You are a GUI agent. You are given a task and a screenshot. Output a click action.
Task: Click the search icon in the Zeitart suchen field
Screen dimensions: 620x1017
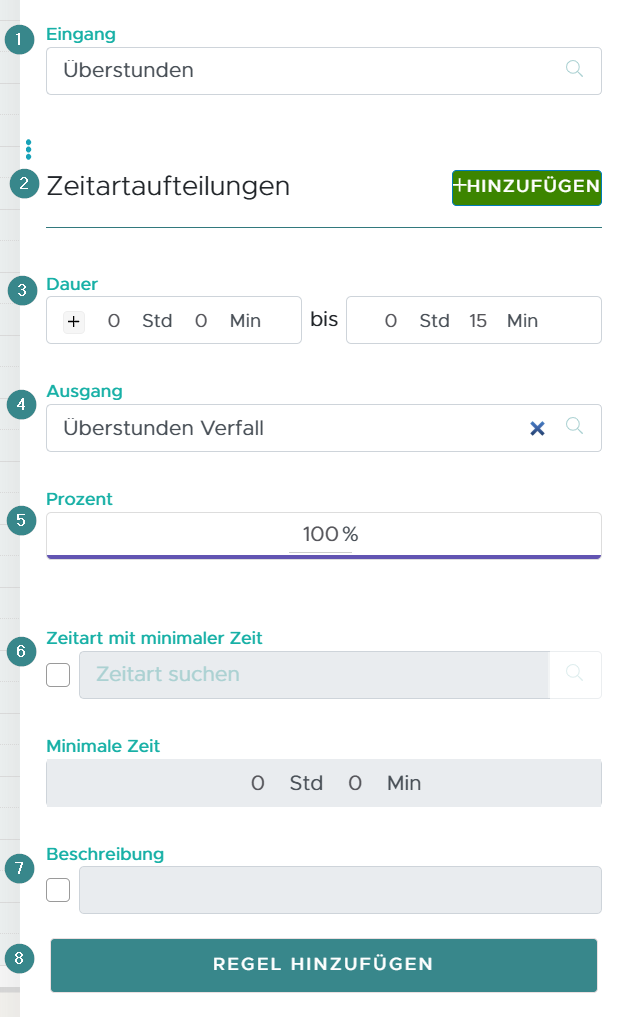point(575,675)
